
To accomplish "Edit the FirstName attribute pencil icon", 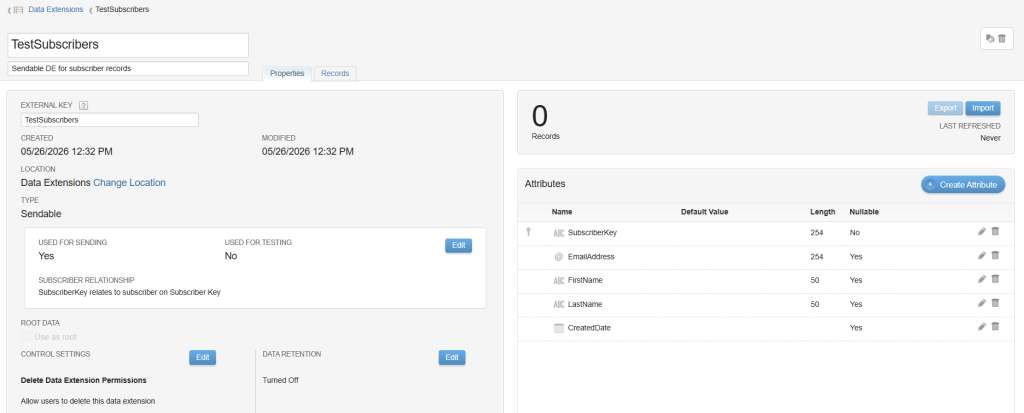I will [982, 279].
